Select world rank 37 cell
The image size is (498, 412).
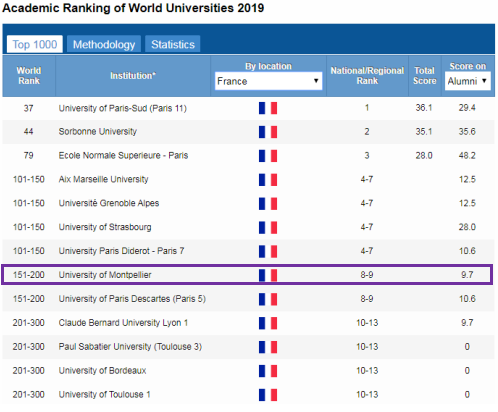[x=28, y=108]
